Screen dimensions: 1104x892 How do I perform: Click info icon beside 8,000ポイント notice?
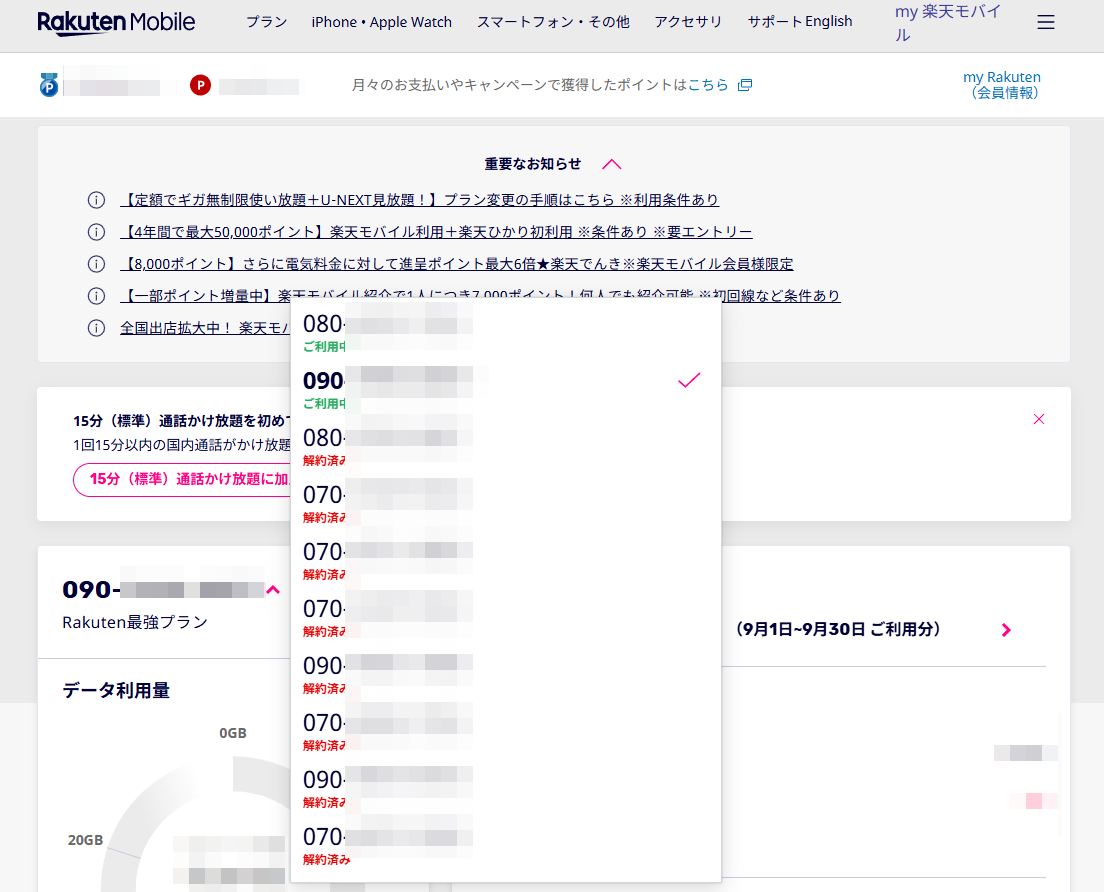pyautogui.click(x=96, y=264)
